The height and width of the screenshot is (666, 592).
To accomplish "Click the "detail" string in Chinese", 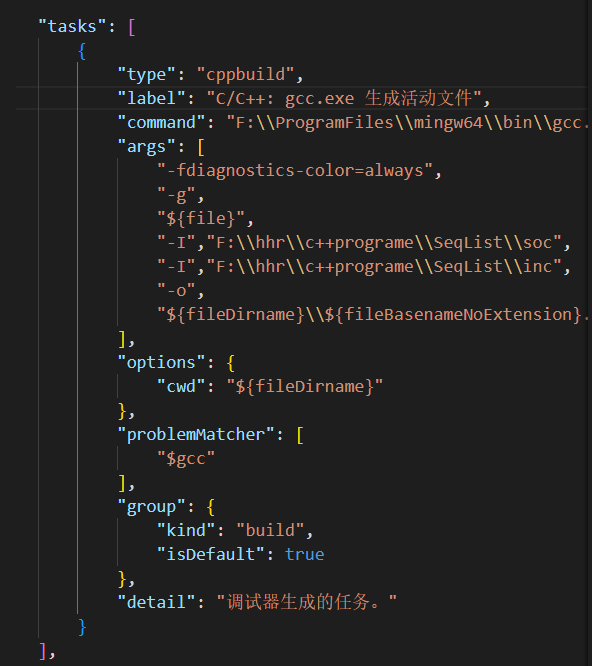I will [x=307, y=602].
